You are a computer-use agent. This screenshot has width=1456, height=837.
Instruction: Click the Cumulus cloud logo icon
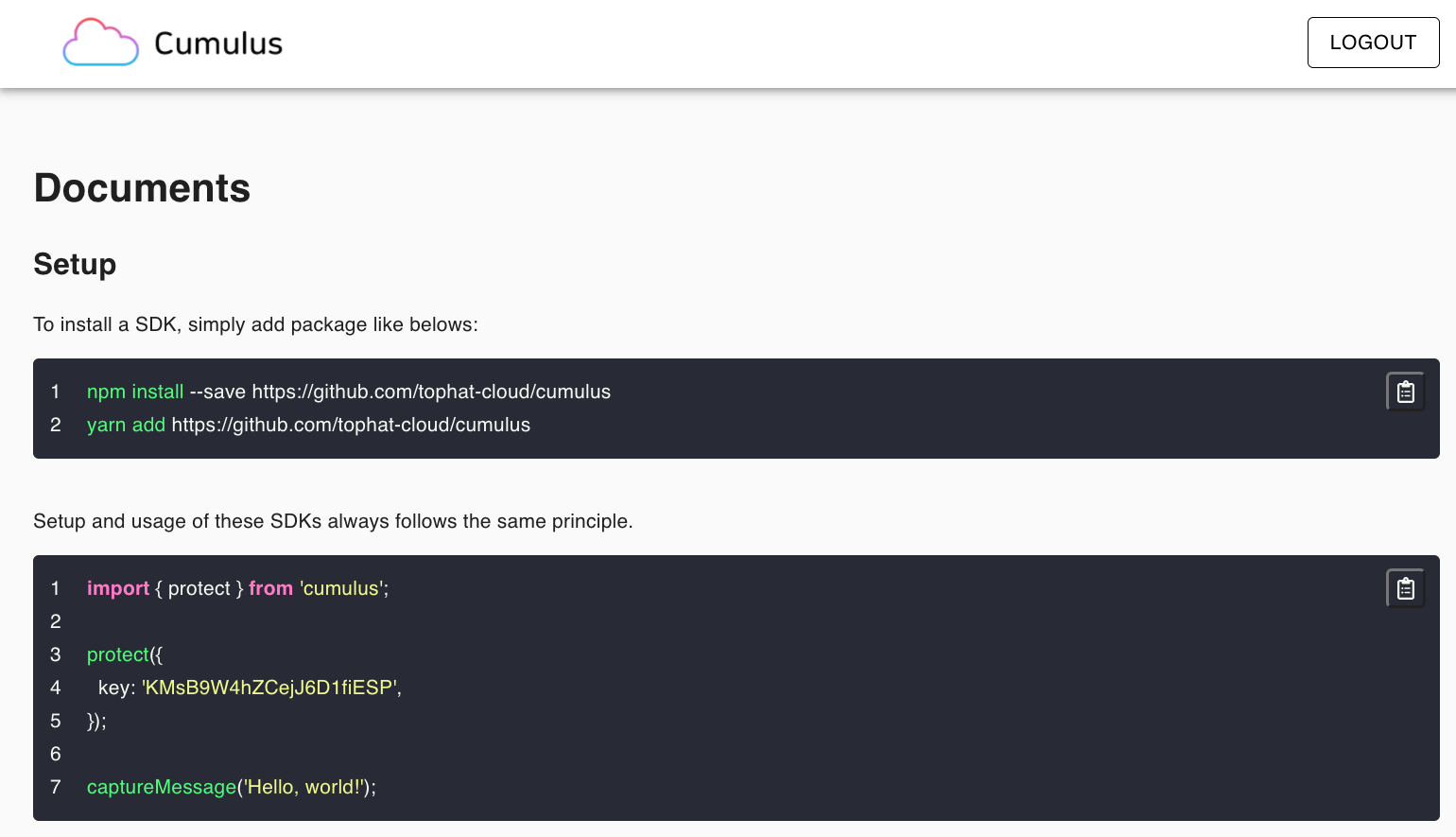pyautogui.click(x=100, y=43)
